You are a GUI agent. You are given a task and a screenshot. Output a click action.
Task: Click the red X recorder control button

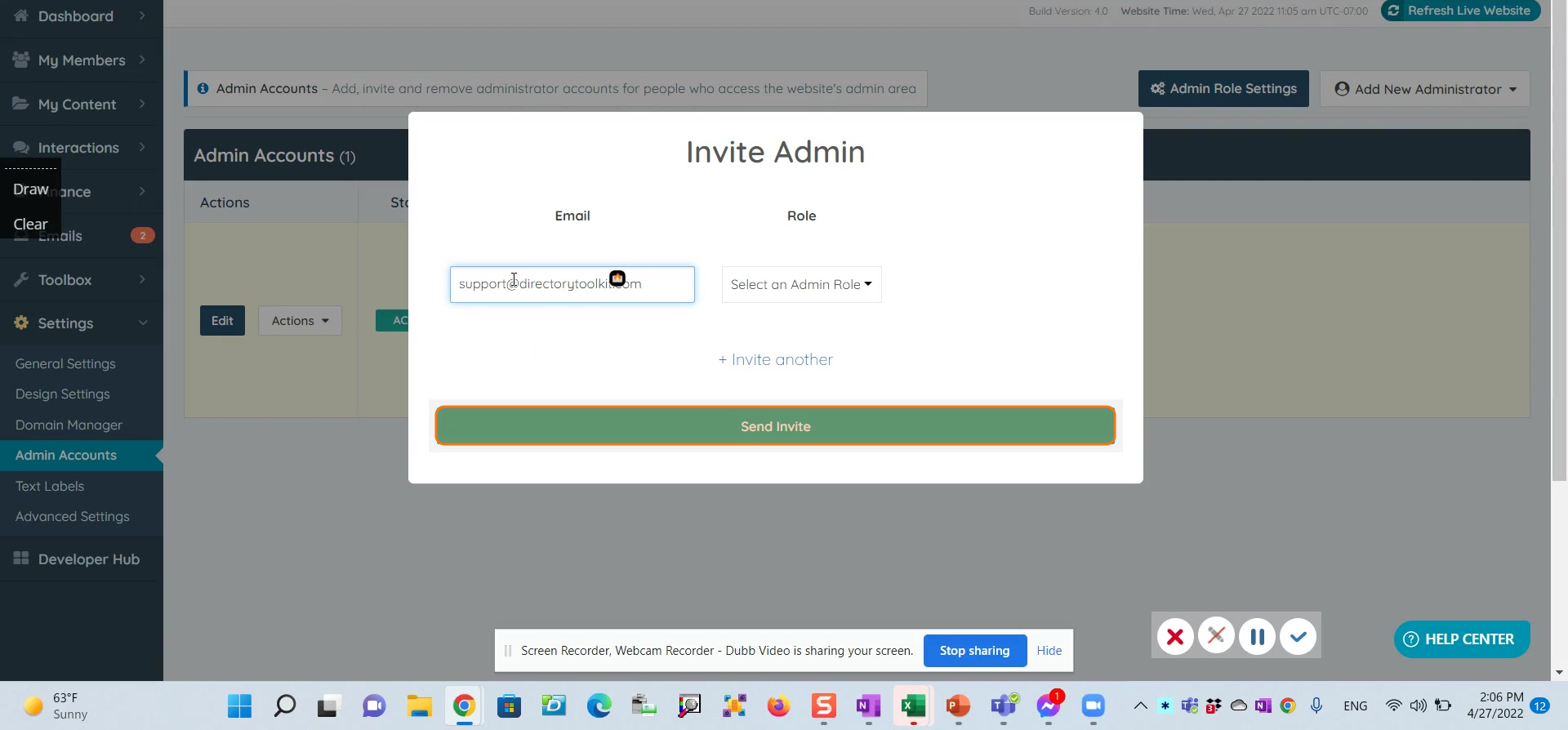tap(1175, 636)
